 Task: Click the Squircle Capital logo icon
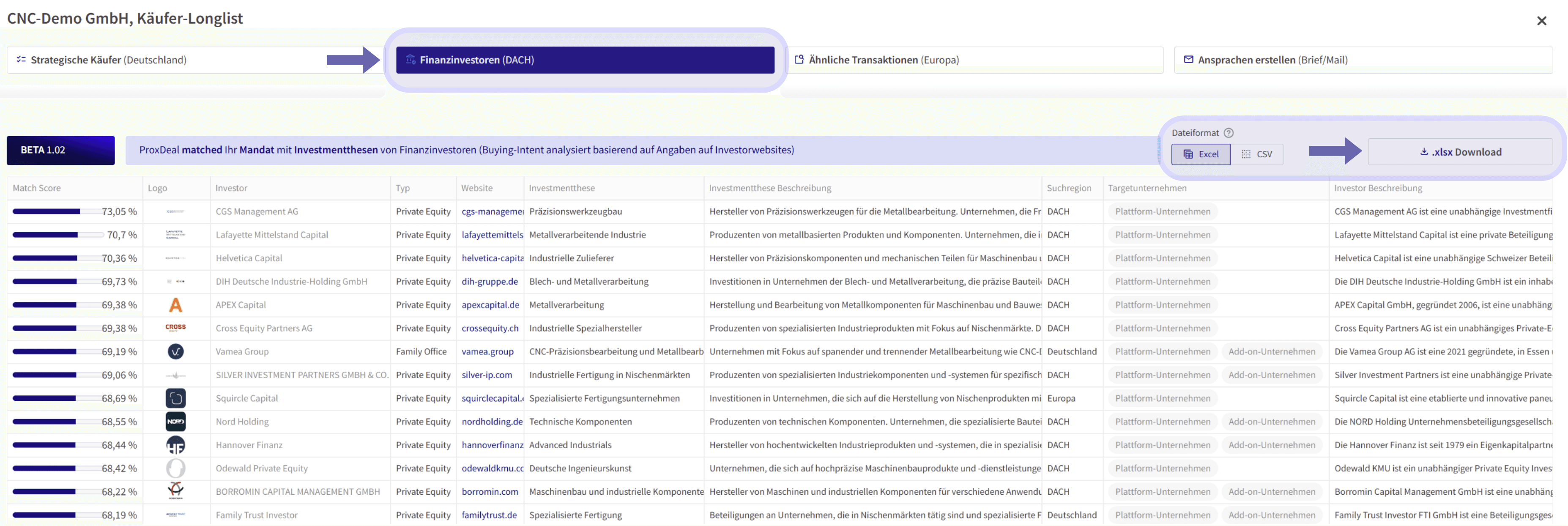coord(175,398)
